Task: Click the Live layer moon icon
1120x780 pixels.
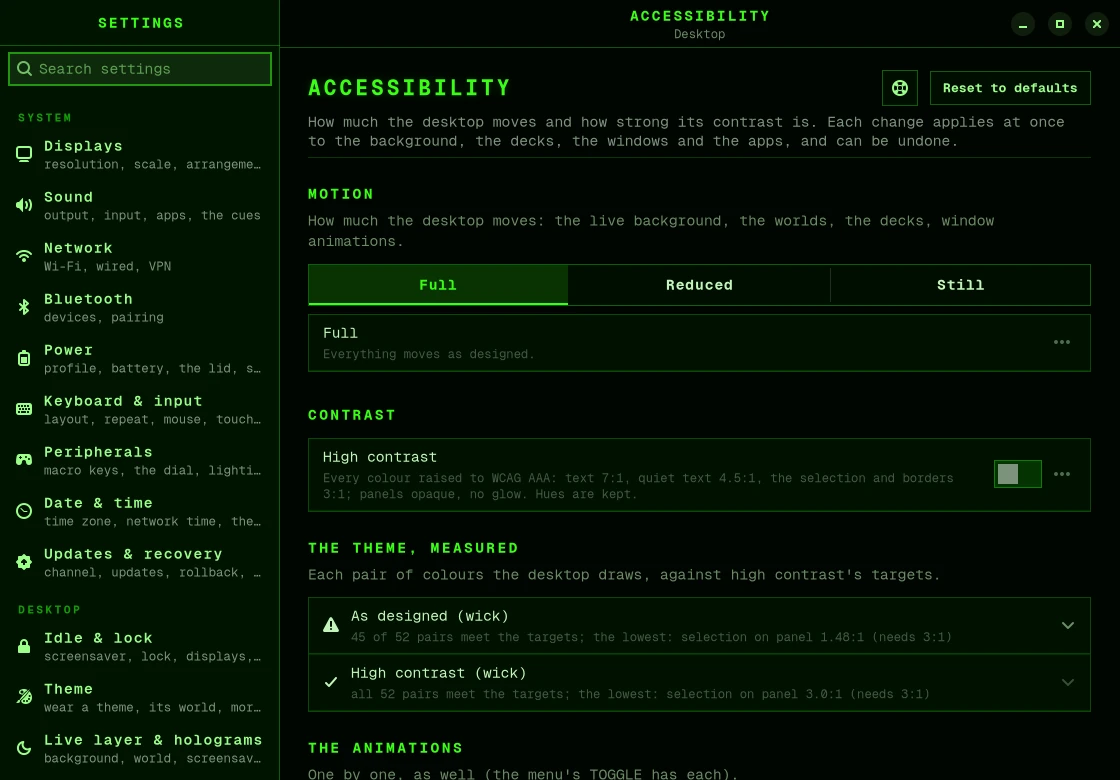Action: tap(24, 749)
